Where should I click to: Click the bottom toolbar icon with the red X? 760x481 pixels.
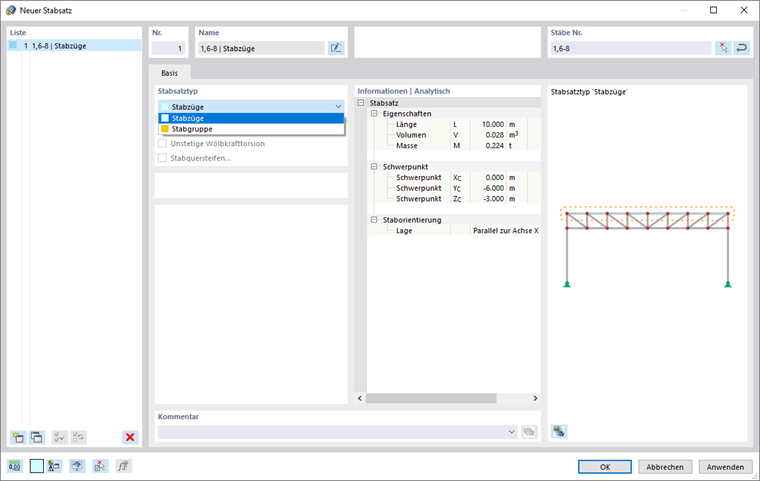pyautogui.click(x=100, y=466)
